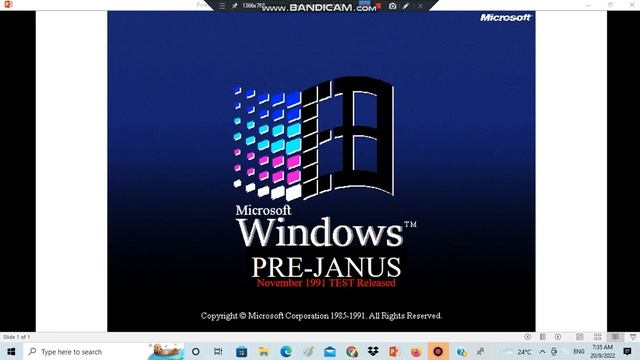
Task: Switch to Slide Sorter view
Action: point(598,337)
